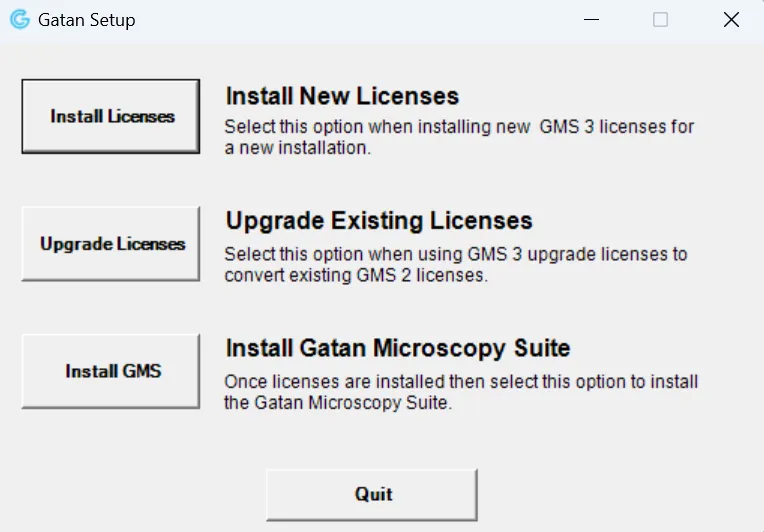The height and width of the screenshot is (532, 764).
Task: Start a new GMS 3 license installation
Action: (x=111, y=116)
